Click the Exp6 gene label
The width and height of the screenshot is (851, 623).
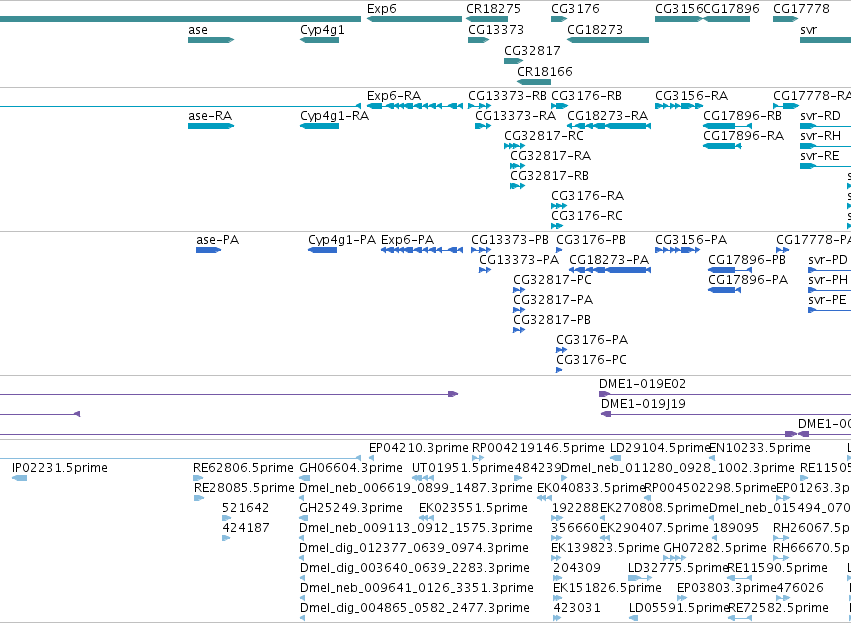point(382,9)
